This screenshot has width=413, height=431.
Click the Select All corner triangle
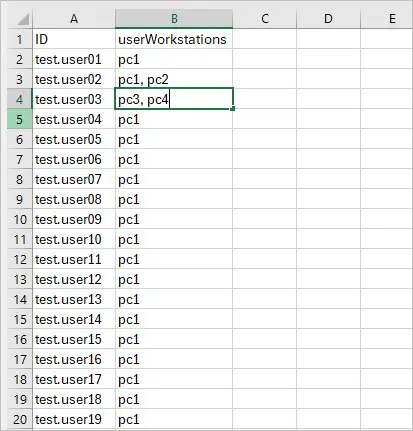pos(23,19)
